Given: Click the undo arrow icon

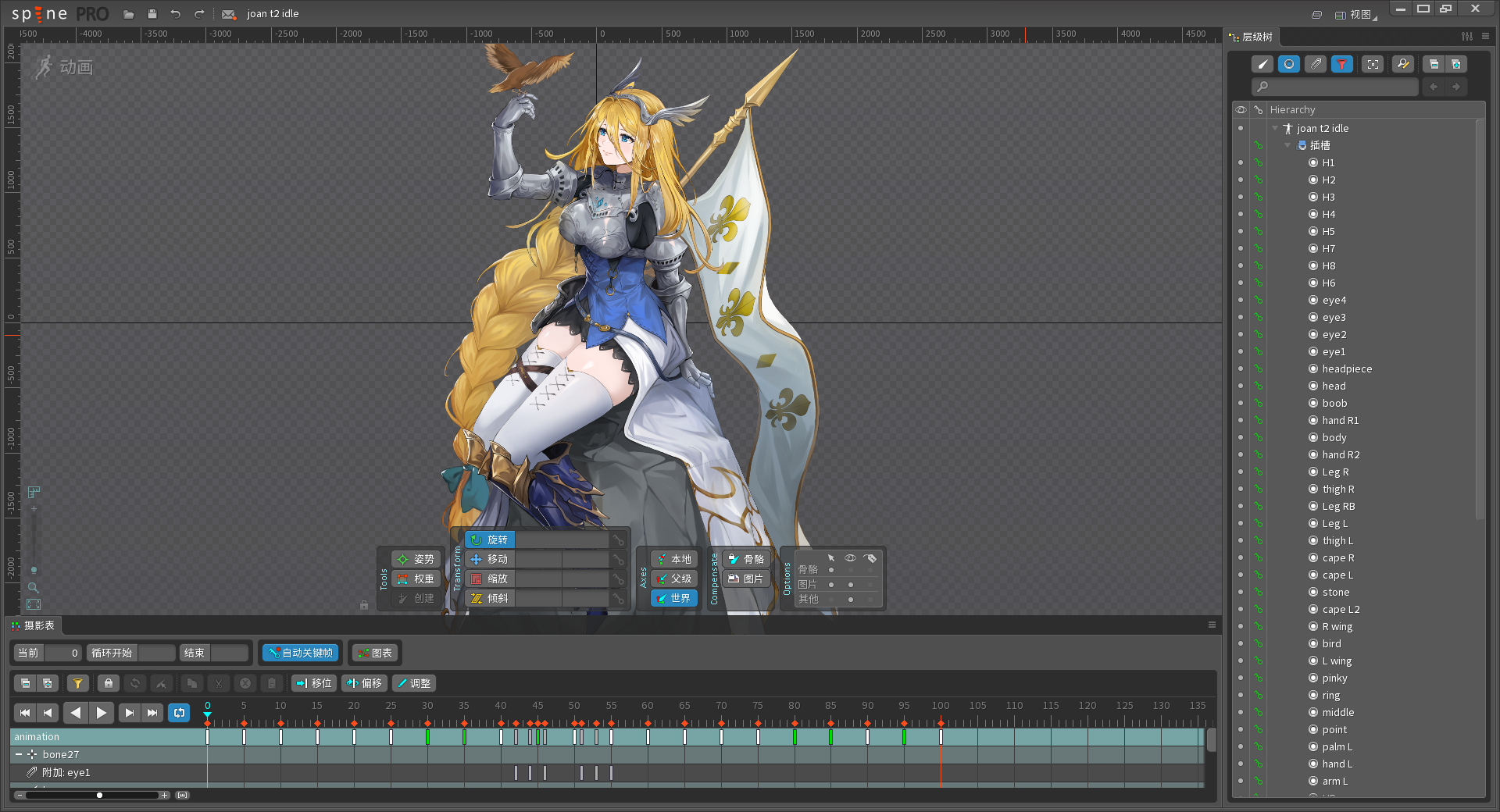Looking at the screenshot, I should [176, 14].
